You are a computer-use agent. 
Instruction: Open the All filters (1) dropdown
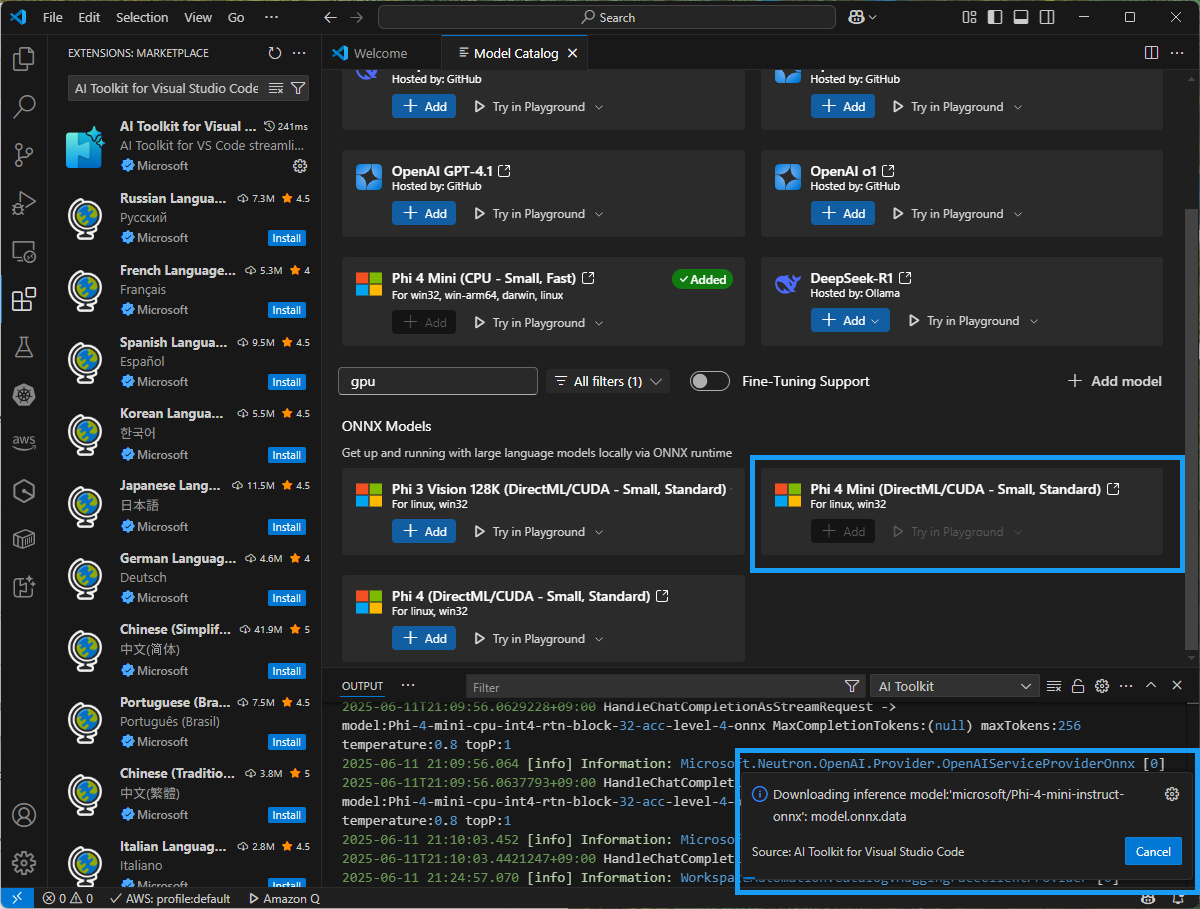tap(607, 381)
